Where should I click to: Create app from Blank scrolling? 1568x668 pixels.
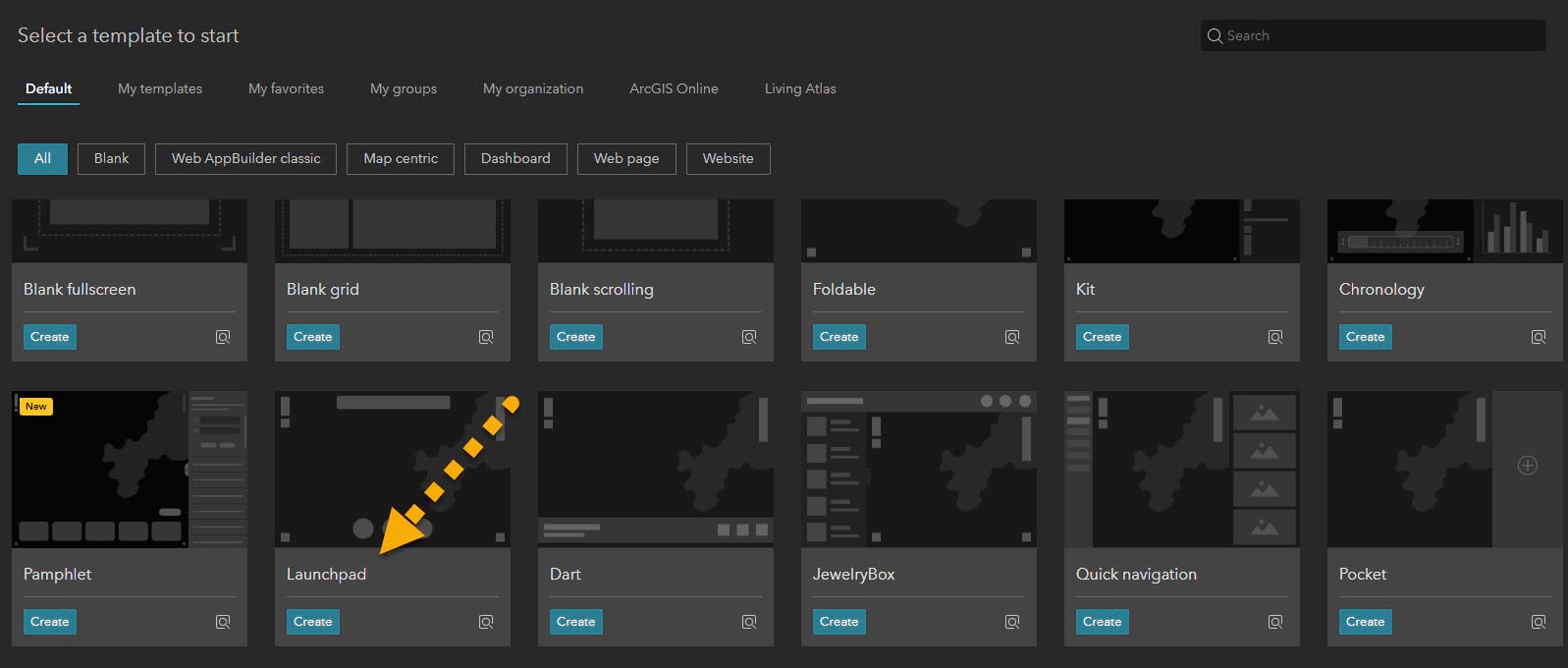[576, 337]
